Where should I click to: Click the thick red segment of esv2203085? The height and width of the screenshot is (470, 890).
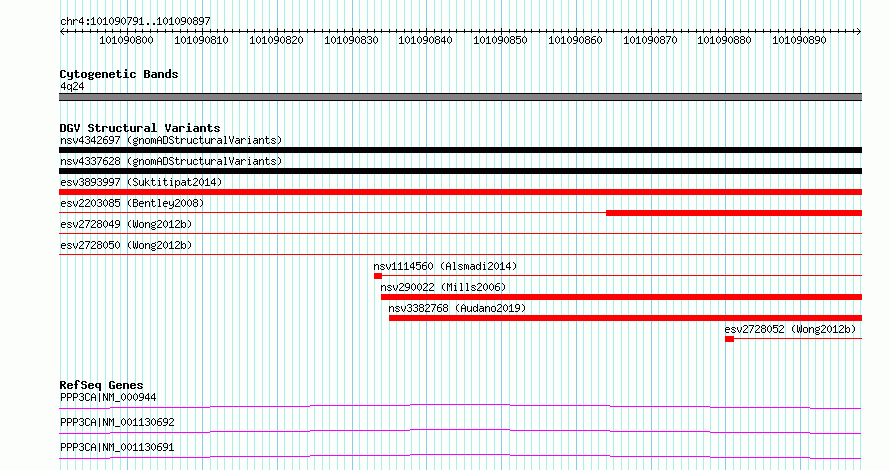(734, 213)
